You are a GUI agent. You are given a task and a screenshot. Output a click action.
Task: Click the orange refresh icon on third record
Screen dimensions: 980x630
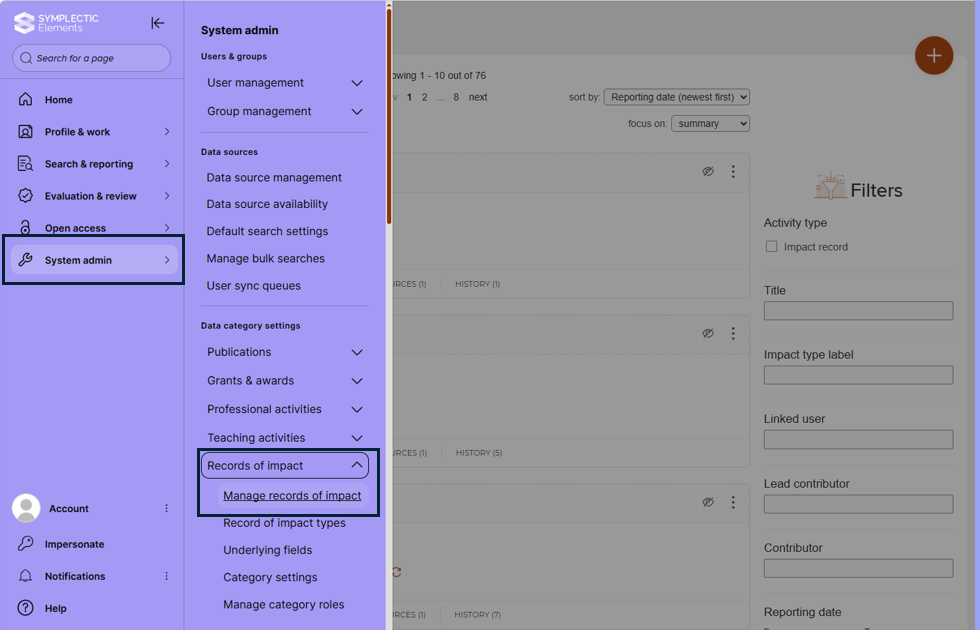click(397, 572)
